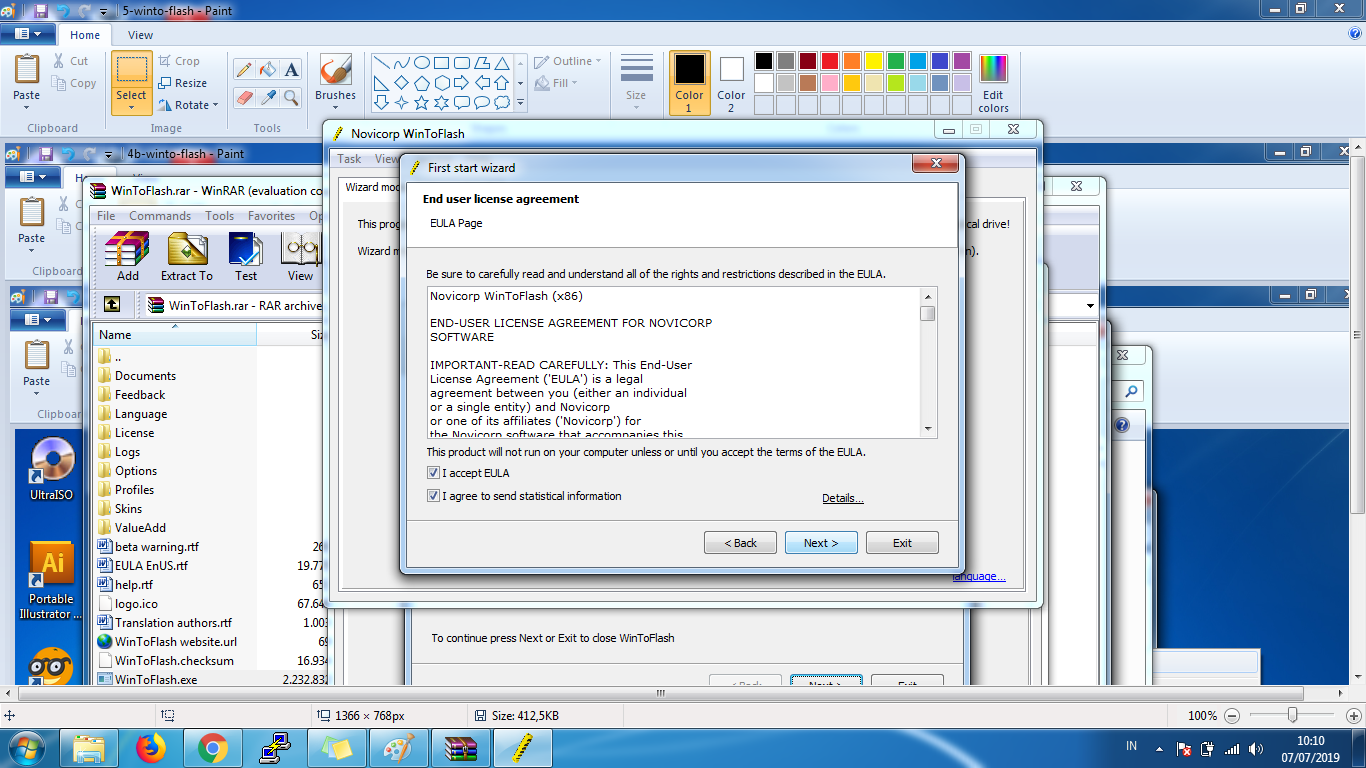Open WinRAR from the taskbar
1366x768 pixels.
(461, 748)
